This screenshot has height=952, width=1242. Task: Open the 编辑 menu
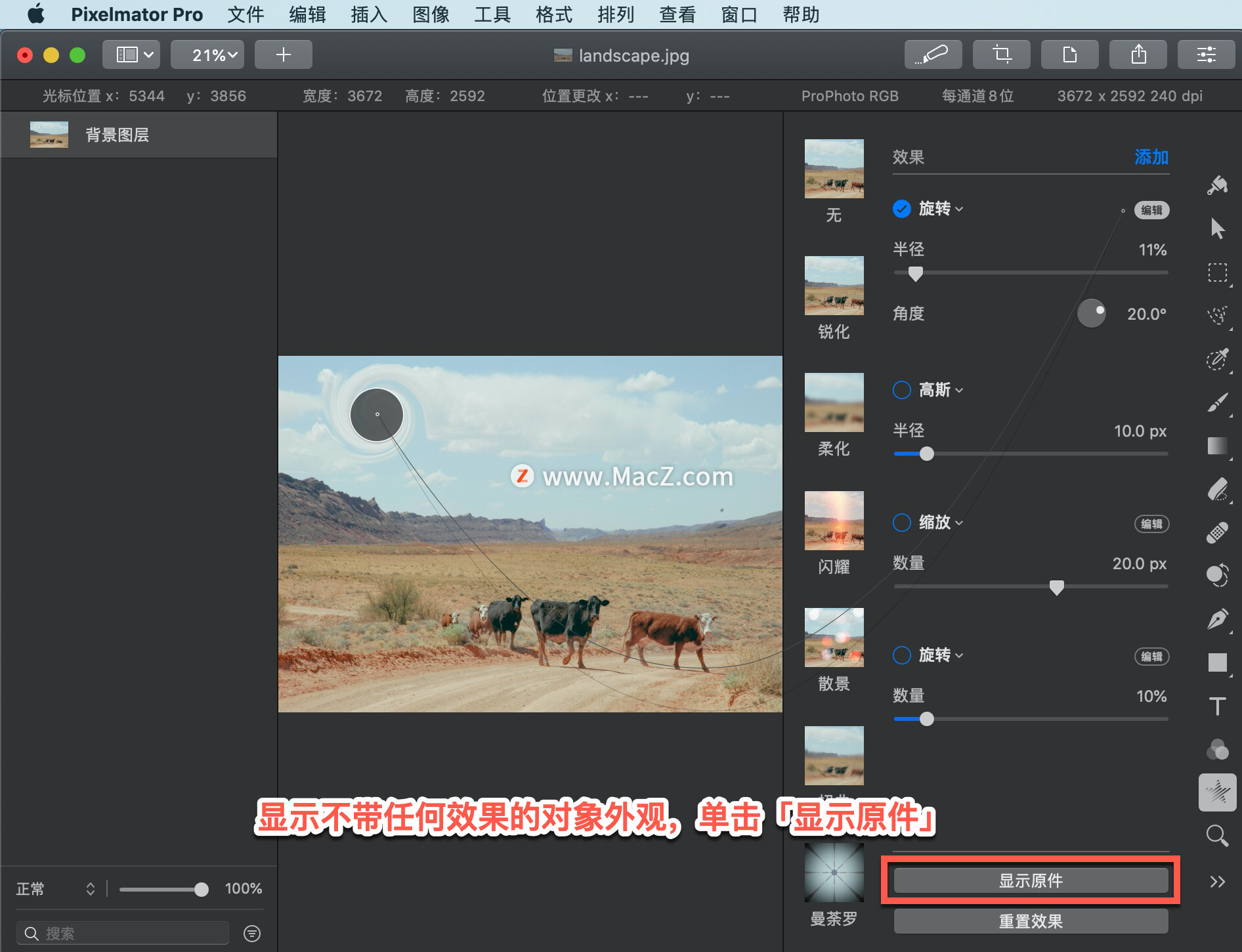(307, 14)
